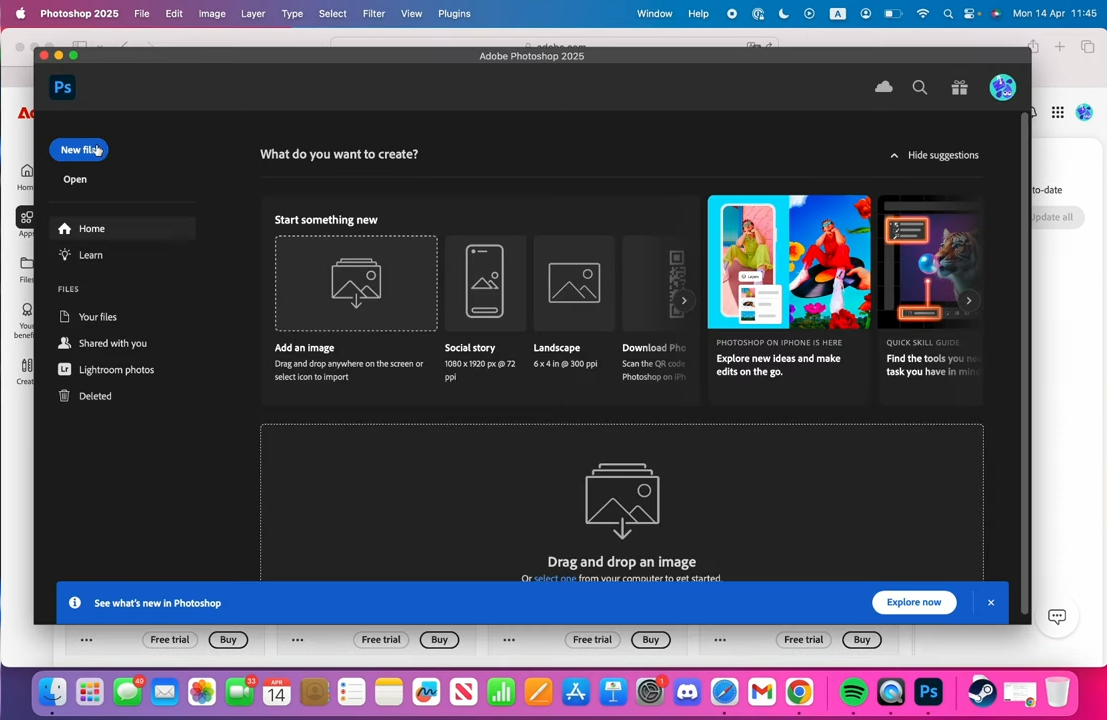This screenshot has width=1107, height=720.
Task: Open cloud documents via the cloud icon
Action: 883,87
